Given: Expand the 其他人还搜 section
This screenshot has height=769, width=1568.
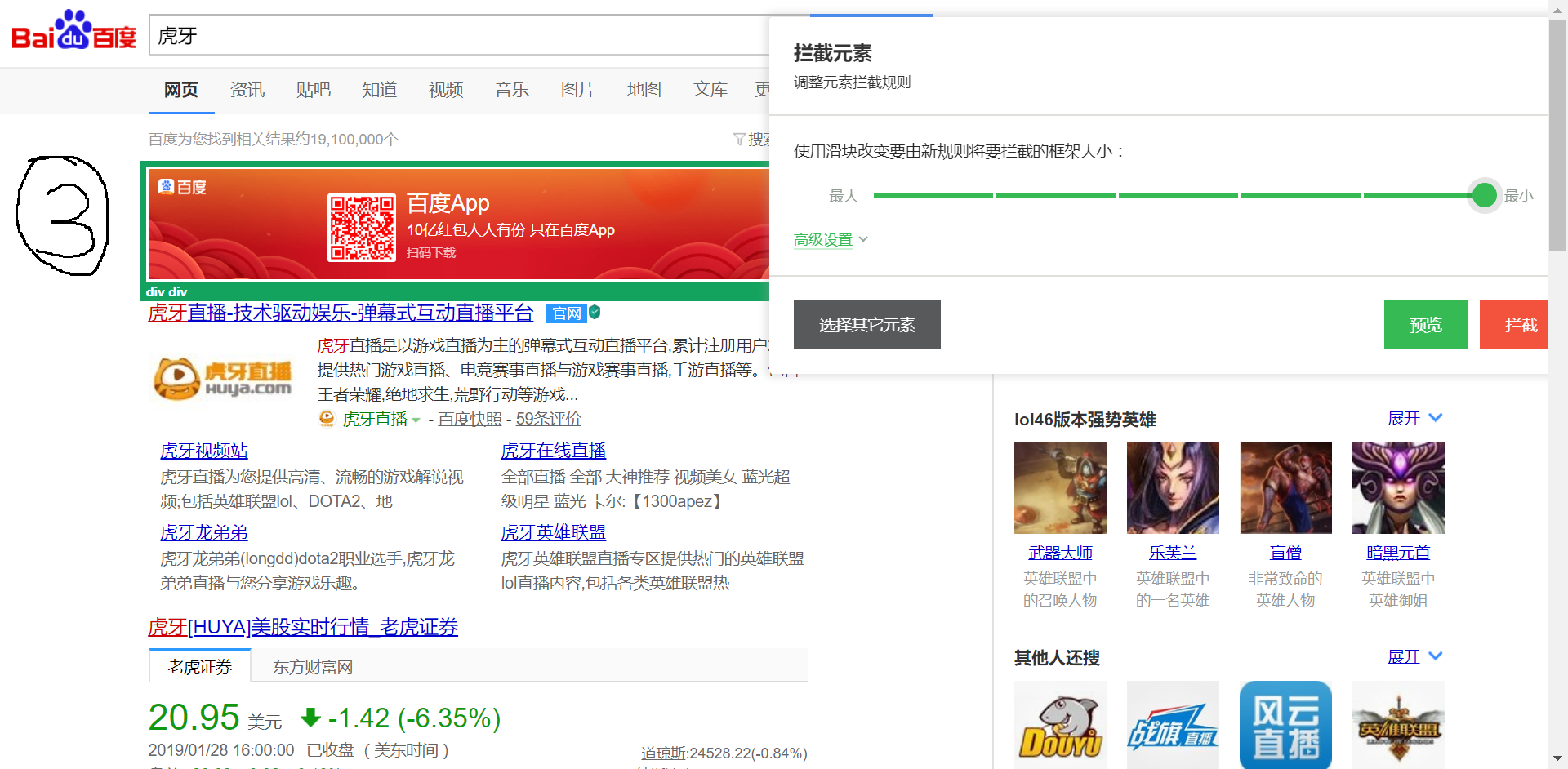Looking at the screenshot, I should [1415, 656].
